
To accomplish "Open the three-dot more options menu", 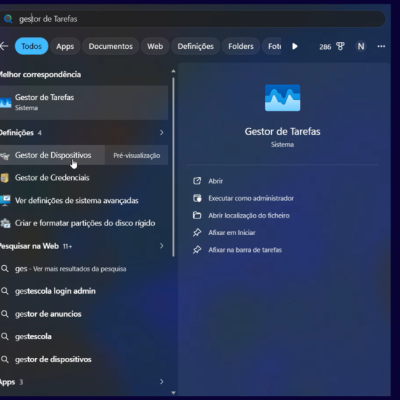I will click(x=381, y=46).
